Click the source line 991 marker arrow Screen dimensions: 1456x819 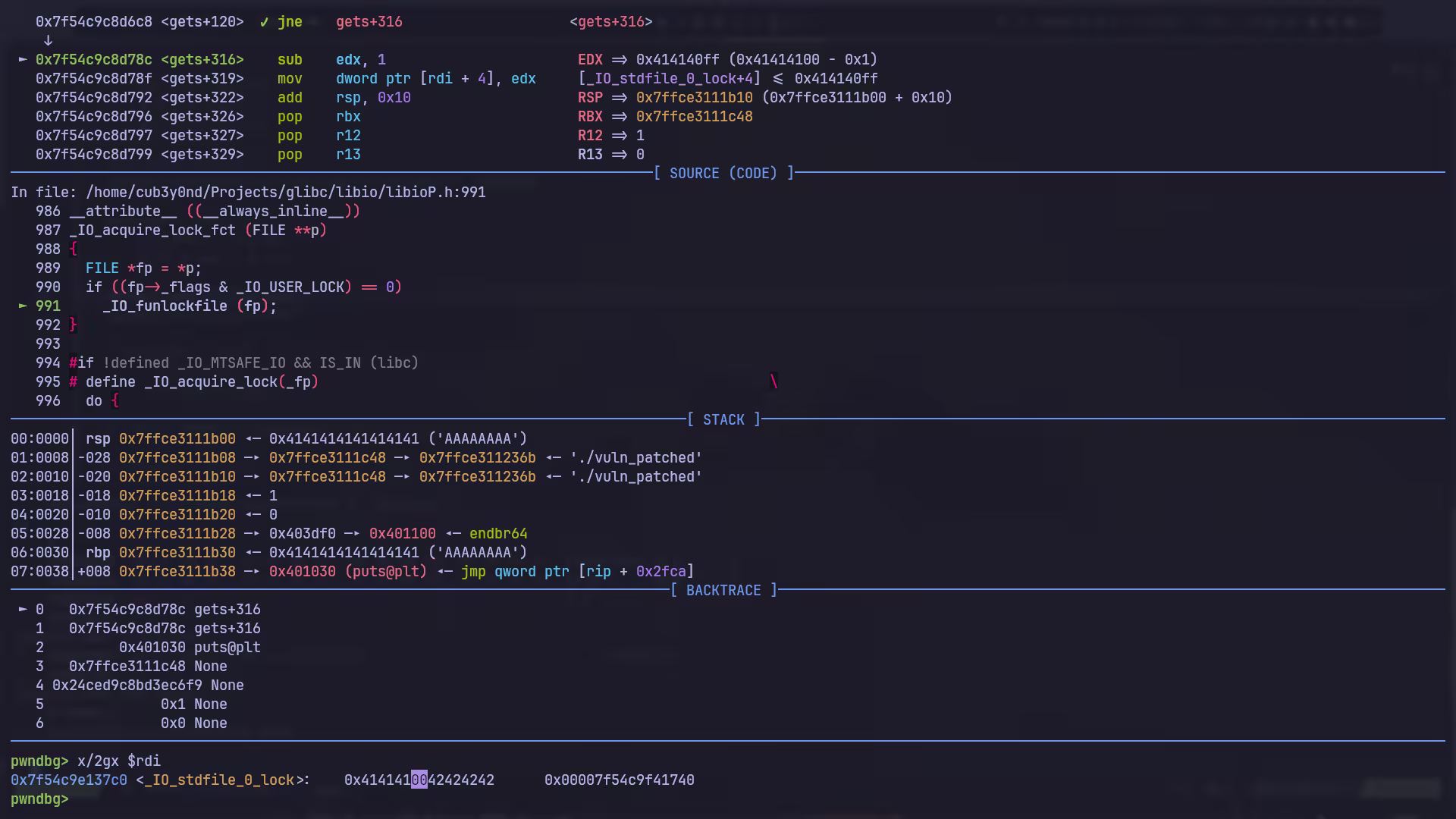point(23,306)
